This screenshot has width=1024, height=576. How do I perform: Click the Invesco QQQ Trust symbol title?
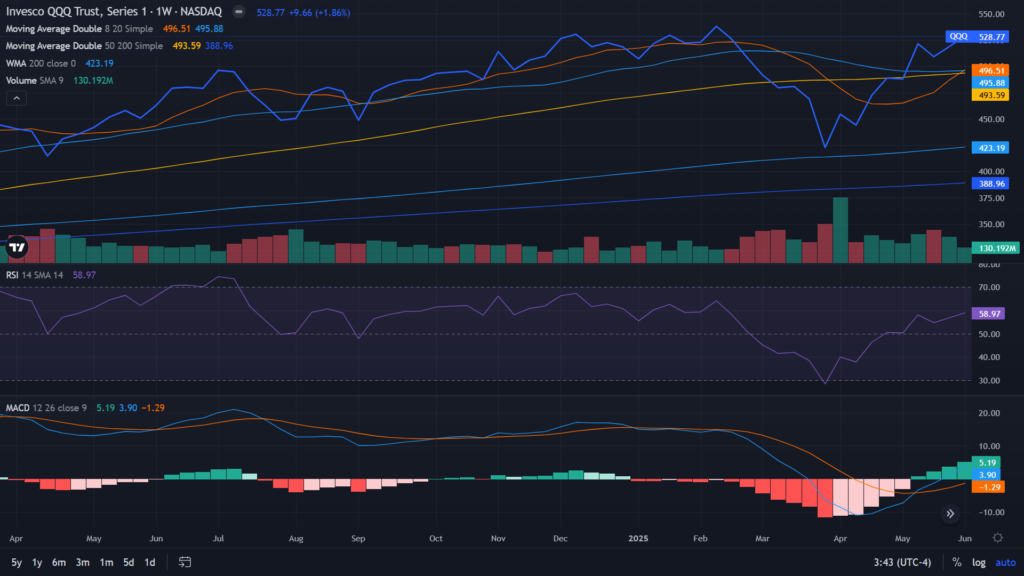coord(114,12)
